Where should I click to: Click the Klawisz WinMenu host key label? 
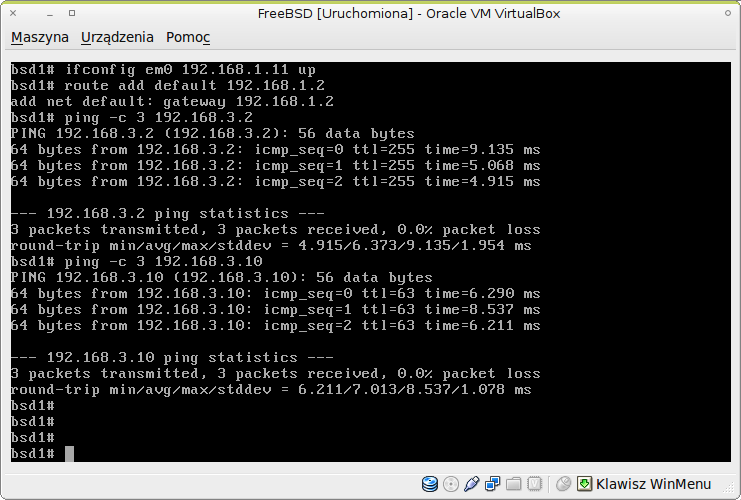click(653, 485)
